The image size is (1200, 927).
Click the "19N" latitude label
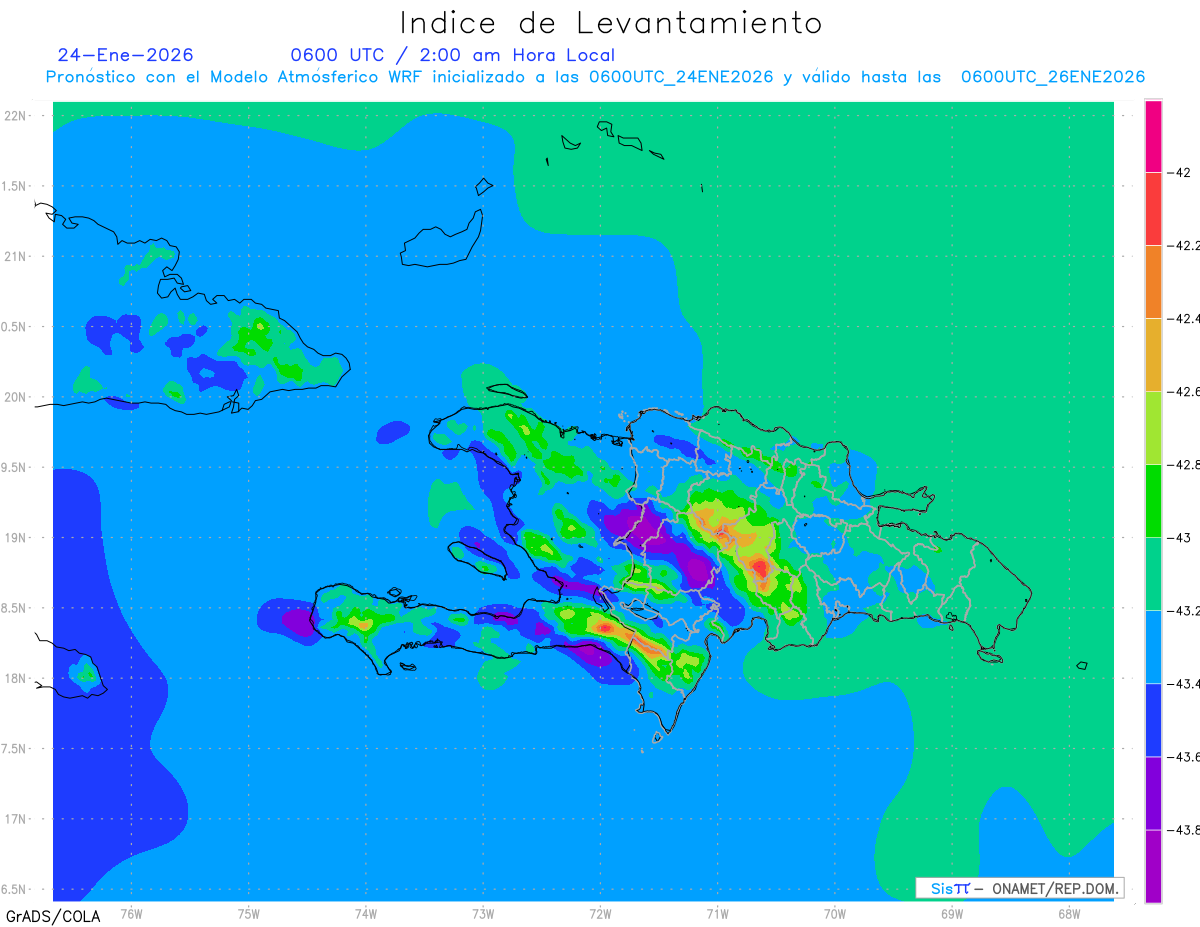(16, 538)
